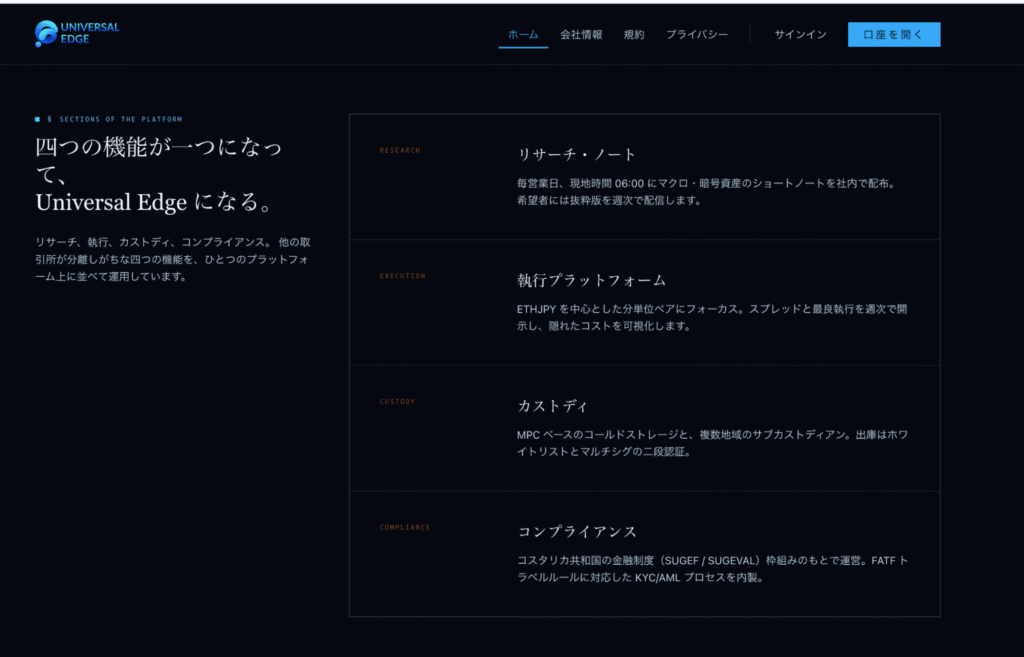Open プライバシー nav link

tap(697, 35)
